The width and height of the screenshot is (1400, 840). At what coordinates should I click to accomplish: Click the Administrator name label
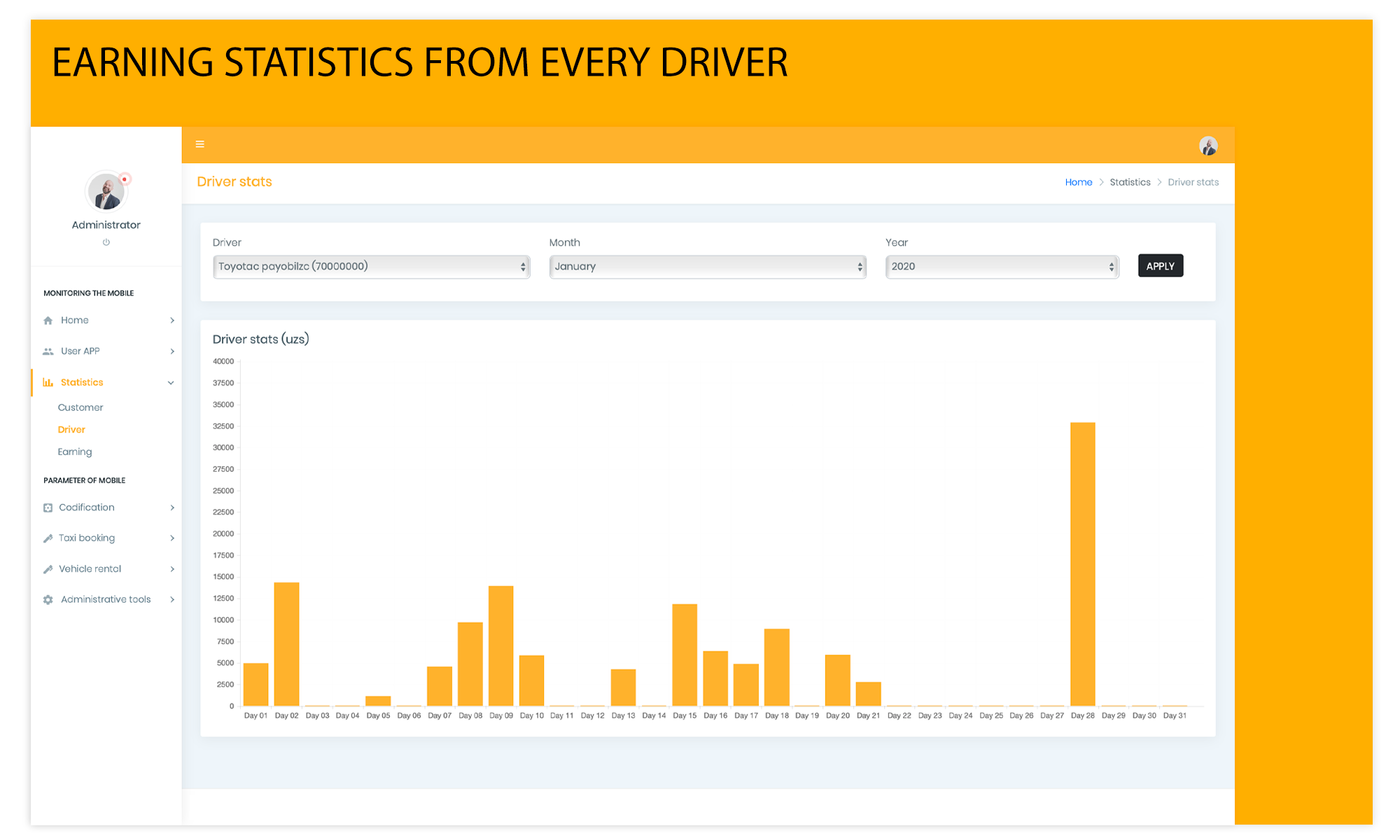point(106,225)
